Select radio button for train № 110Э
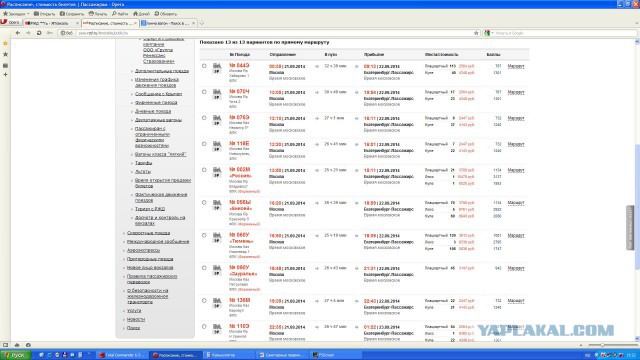 (204, 327)
